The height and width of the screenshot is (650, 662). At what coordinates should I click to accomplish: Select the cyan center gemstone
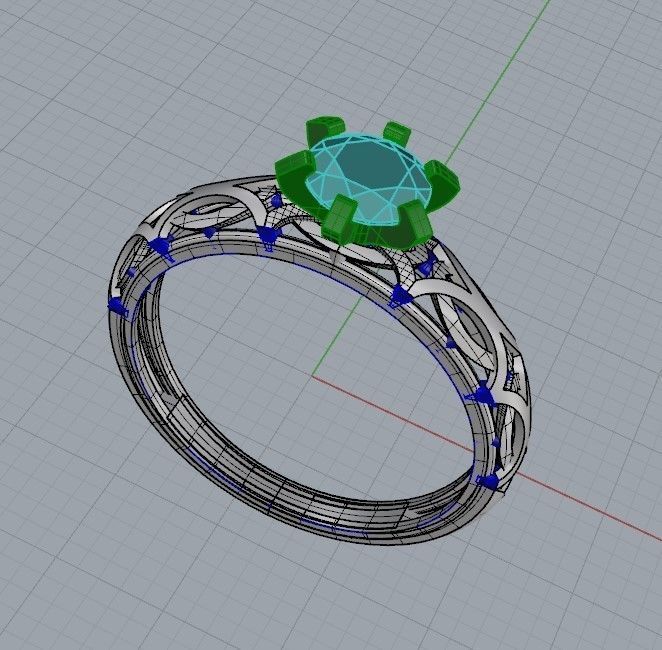click(x=368, y=179)
